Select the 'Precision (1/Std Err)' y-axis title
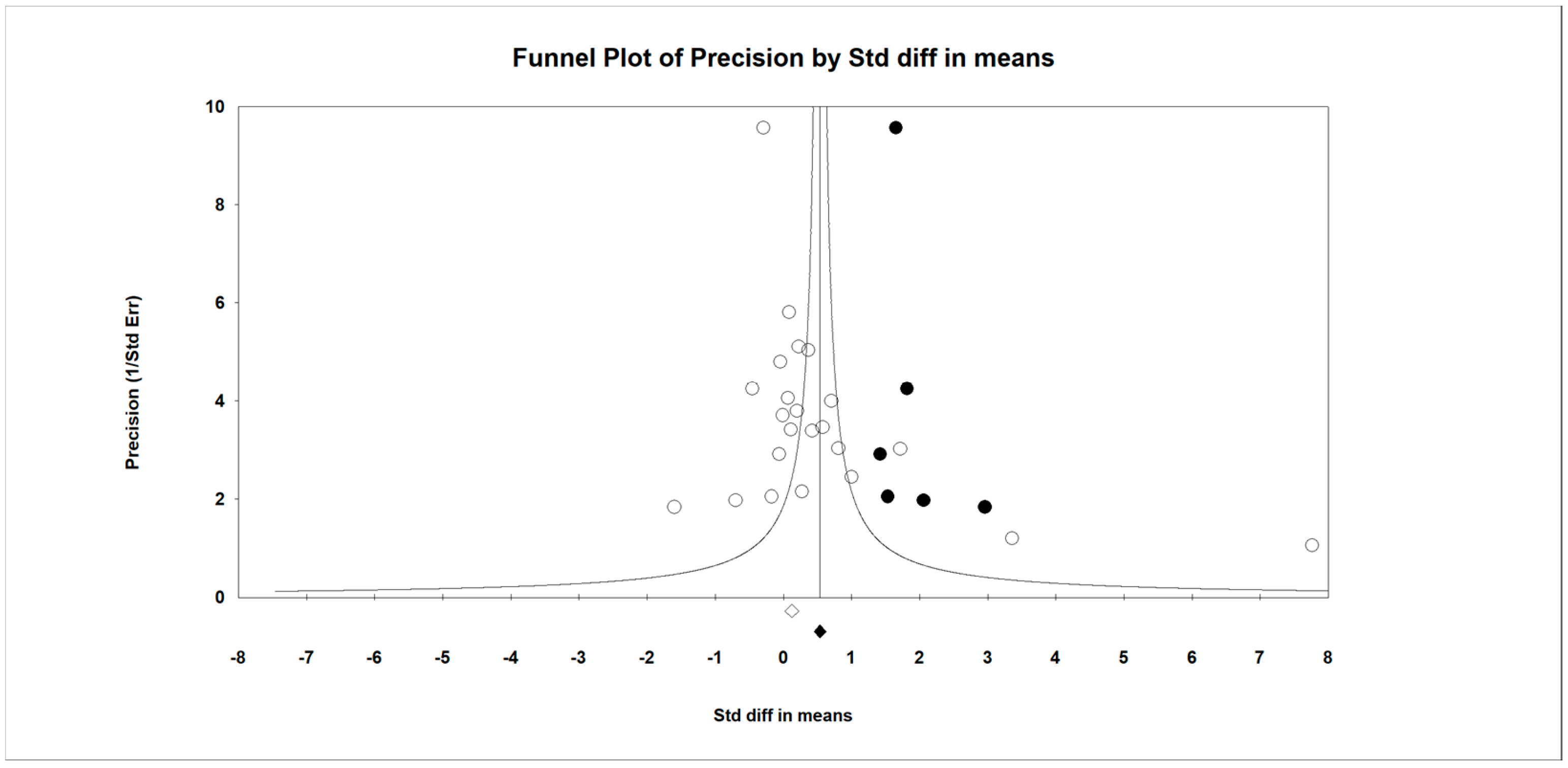The height and width of the screenshot is (768, 1568). coord(132,383)
